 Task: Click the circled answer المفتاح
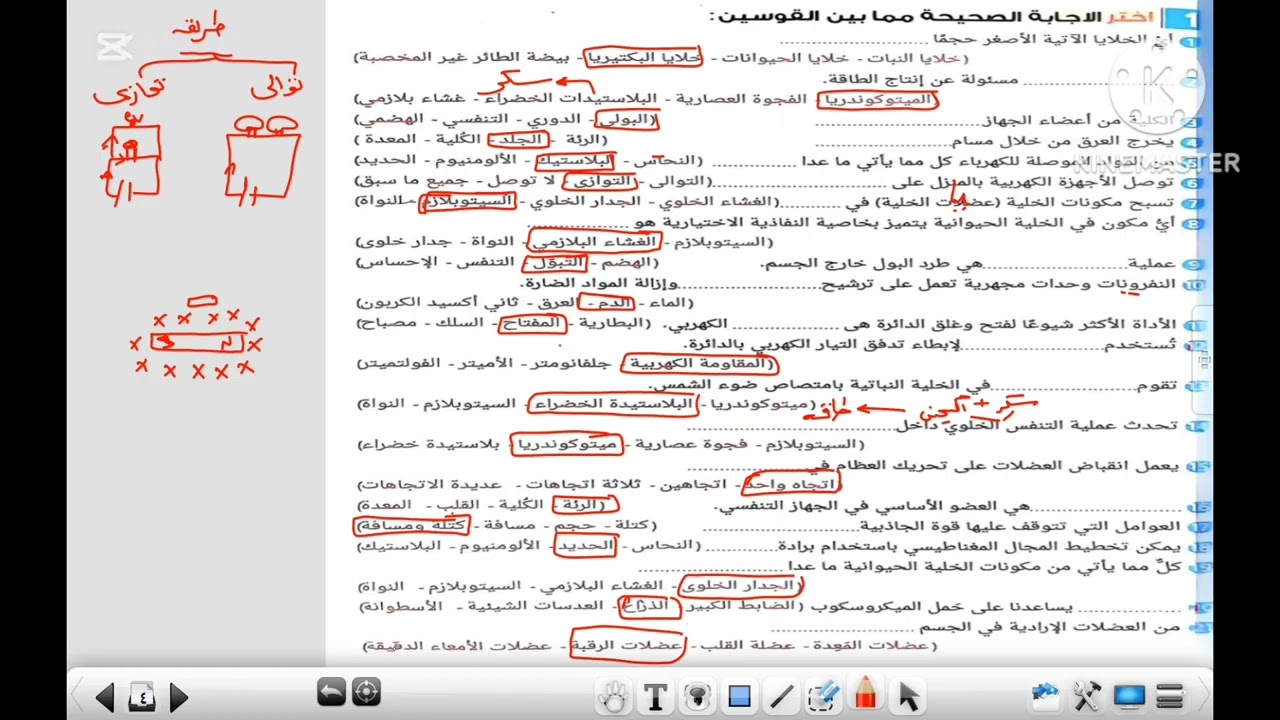tap(531, 324)
